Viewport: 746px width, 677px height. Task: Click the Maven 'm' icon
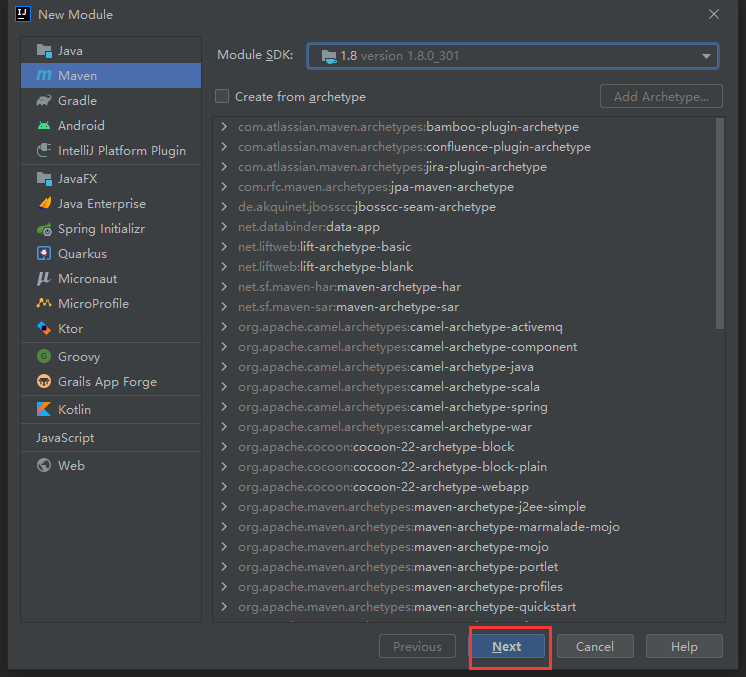pos(44,75)
